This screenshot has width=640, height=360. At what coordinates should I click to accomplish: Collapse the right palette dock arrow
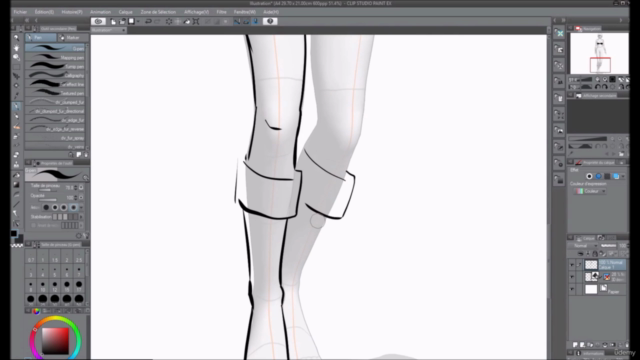tap(621, 20)
